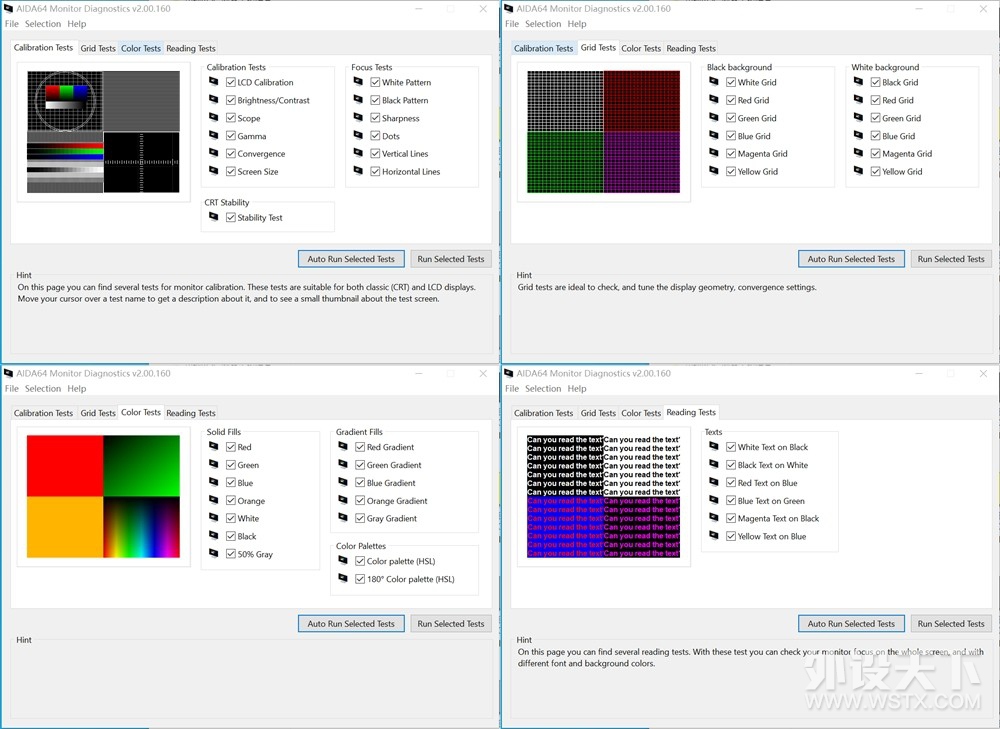The width and height of the screenshot is (1000, 729).
Task: Click monitor icon beside Red Gradient
Action: (x=343, y=446)
